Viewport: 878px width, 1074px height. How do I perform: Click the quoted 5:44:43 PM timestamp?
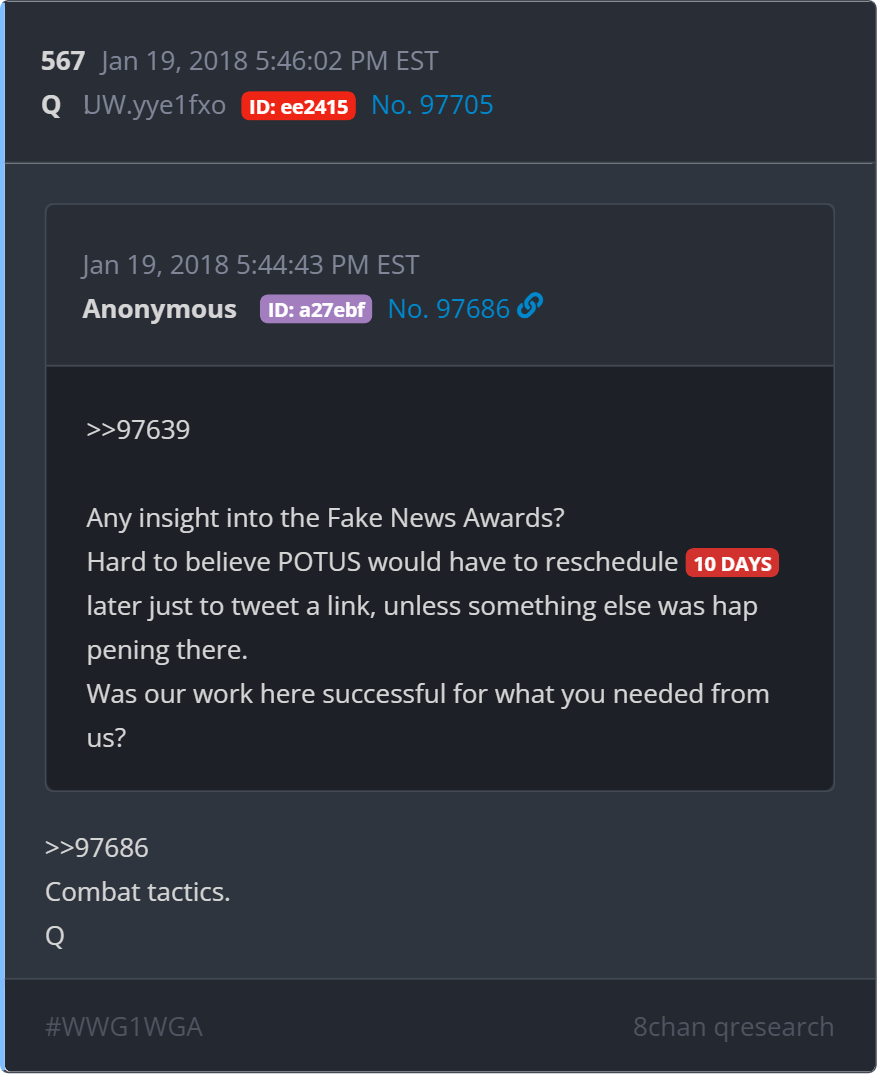[x=251, y=265]
